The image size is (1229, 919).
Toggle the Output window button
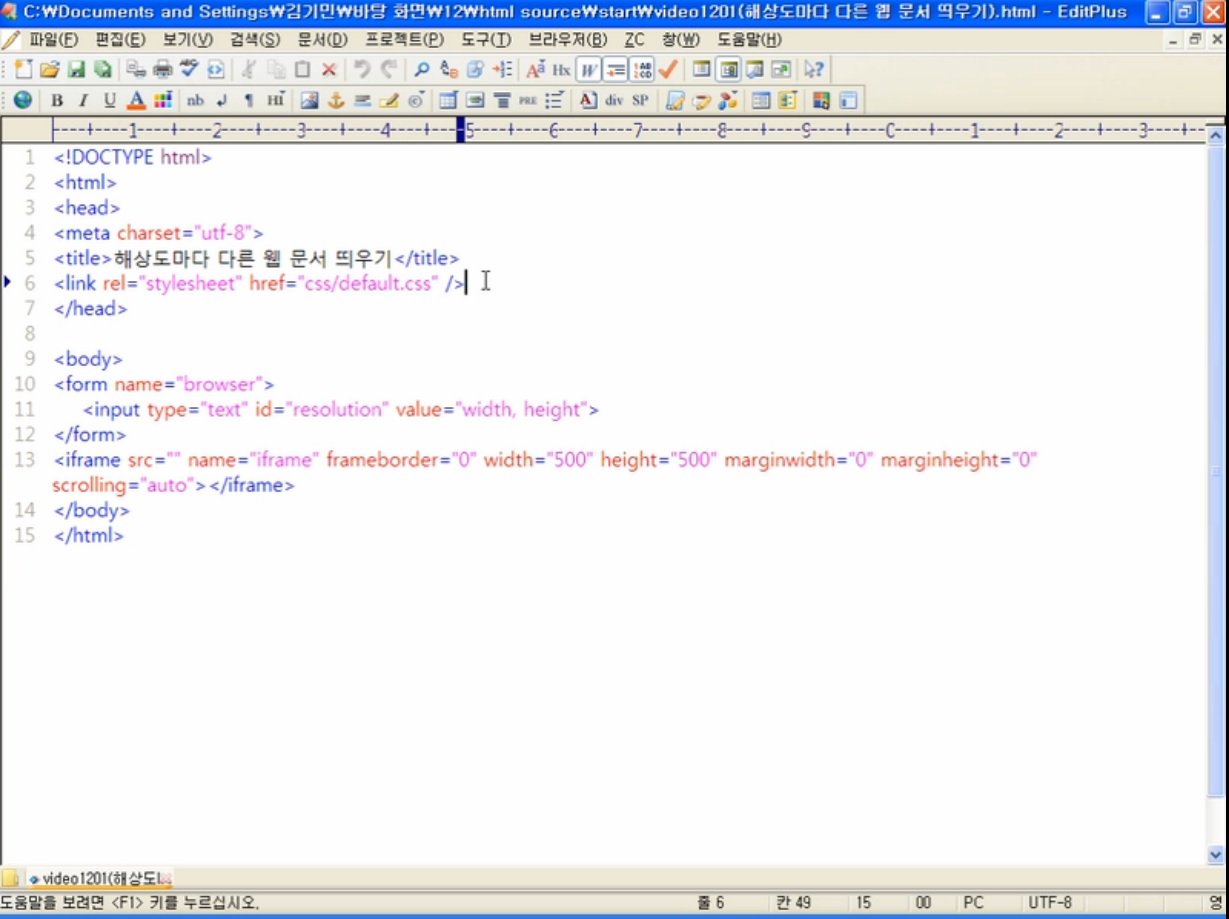click(754, 69)
